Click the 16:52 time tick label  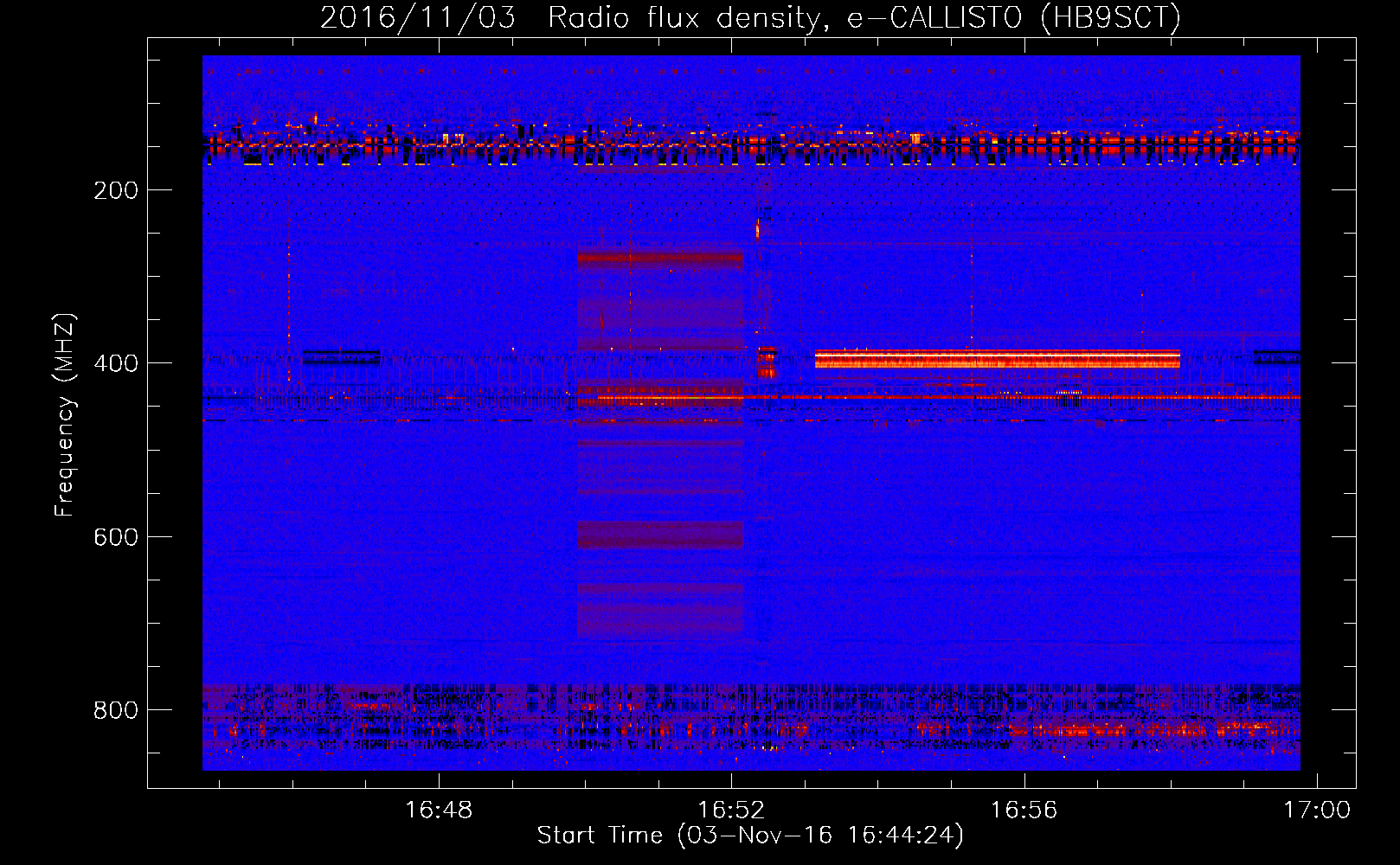click(x=731, y=811)
